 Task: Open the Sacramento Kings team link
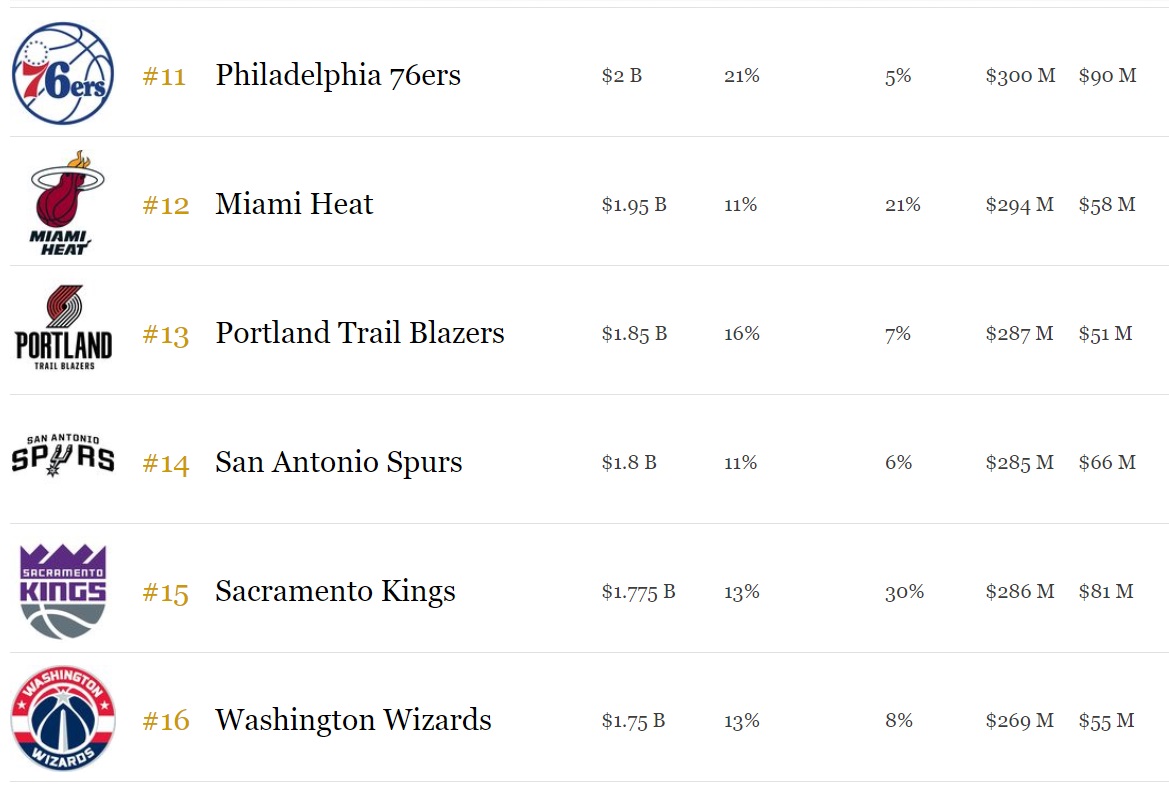(335, 591)
